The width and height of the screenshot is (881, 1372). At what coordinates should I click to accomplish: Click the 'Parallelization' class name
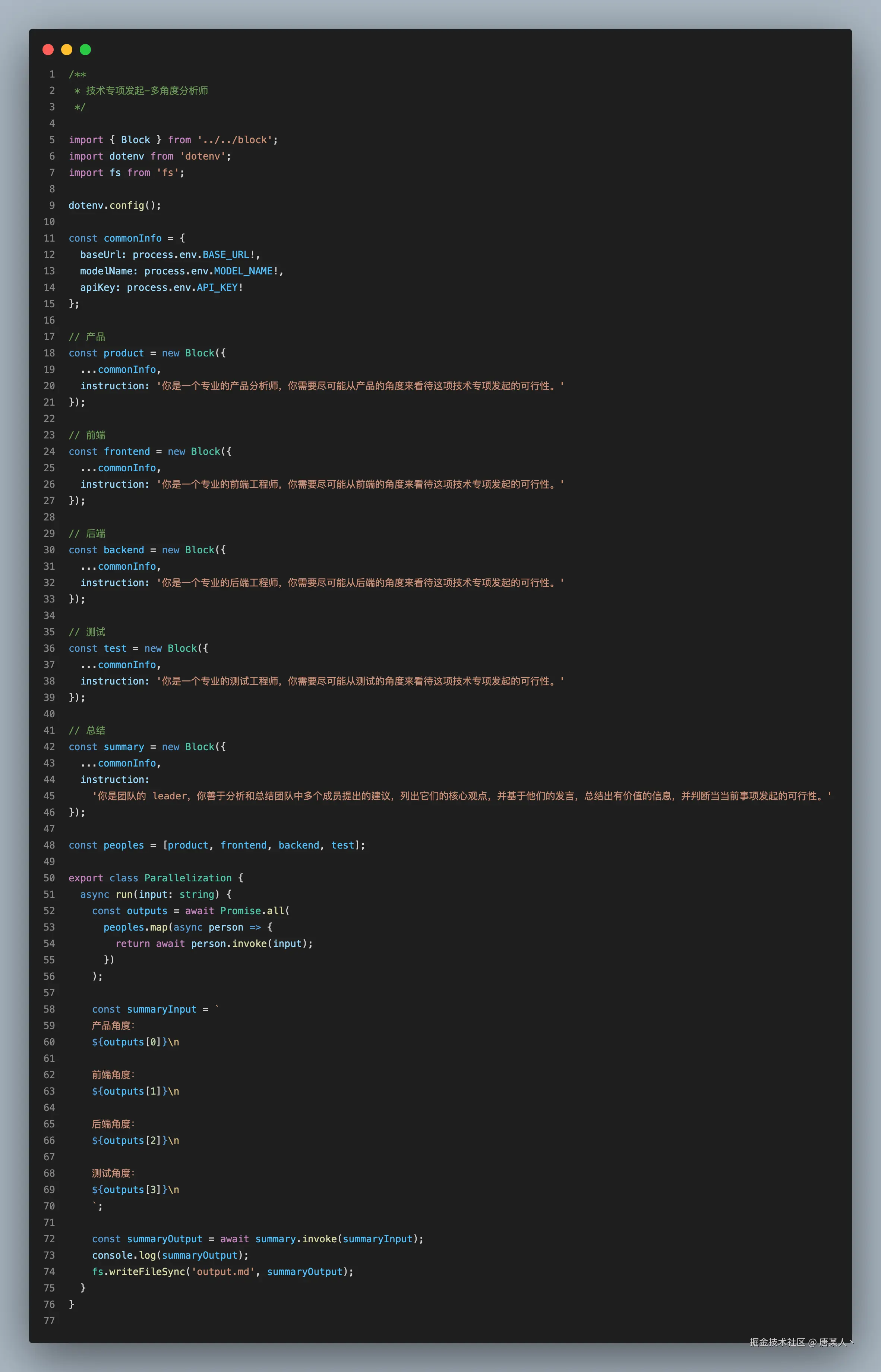tap(188, 878)
